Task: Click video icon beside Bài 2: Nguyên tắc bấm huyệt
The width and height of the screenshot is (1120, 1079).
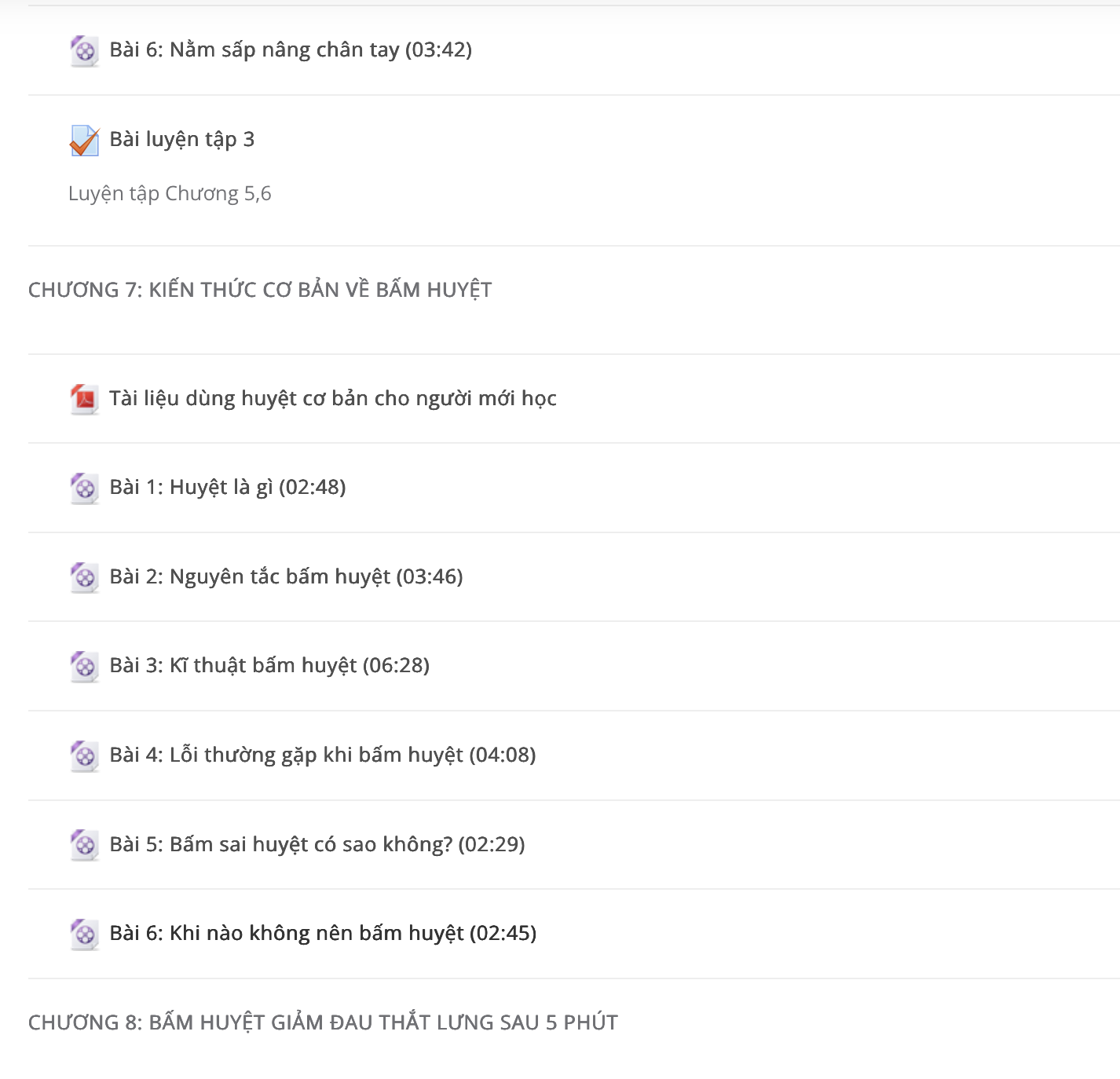Action: coord(84,577)
